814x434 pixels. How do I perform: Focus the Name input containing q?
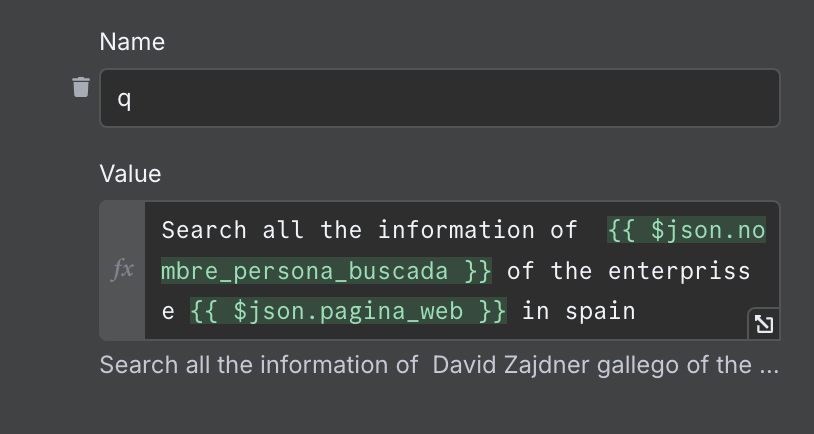coord(440,98)
